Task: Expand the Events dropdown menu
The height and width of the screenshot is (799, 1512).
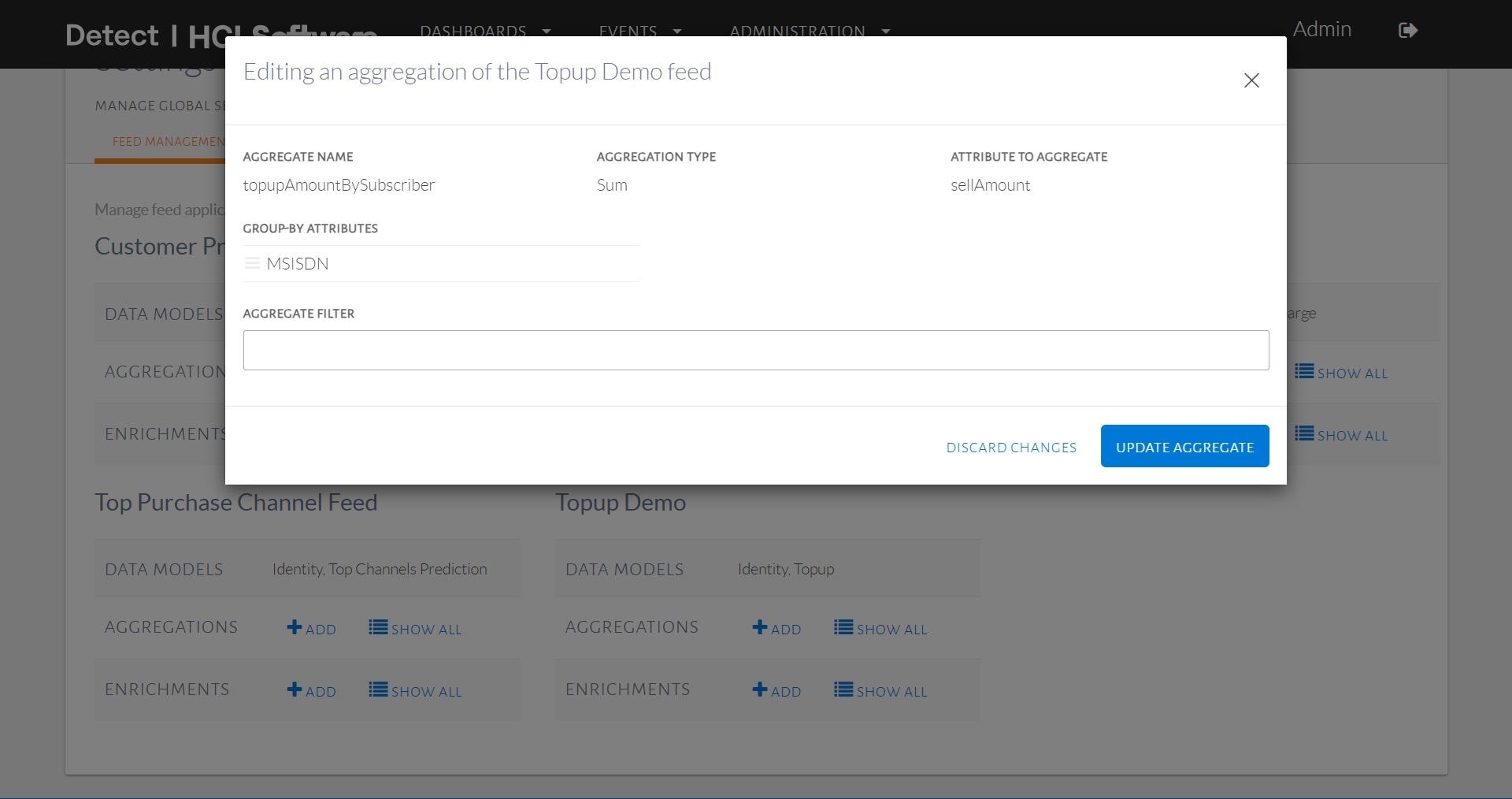Action: coord(639,31)
